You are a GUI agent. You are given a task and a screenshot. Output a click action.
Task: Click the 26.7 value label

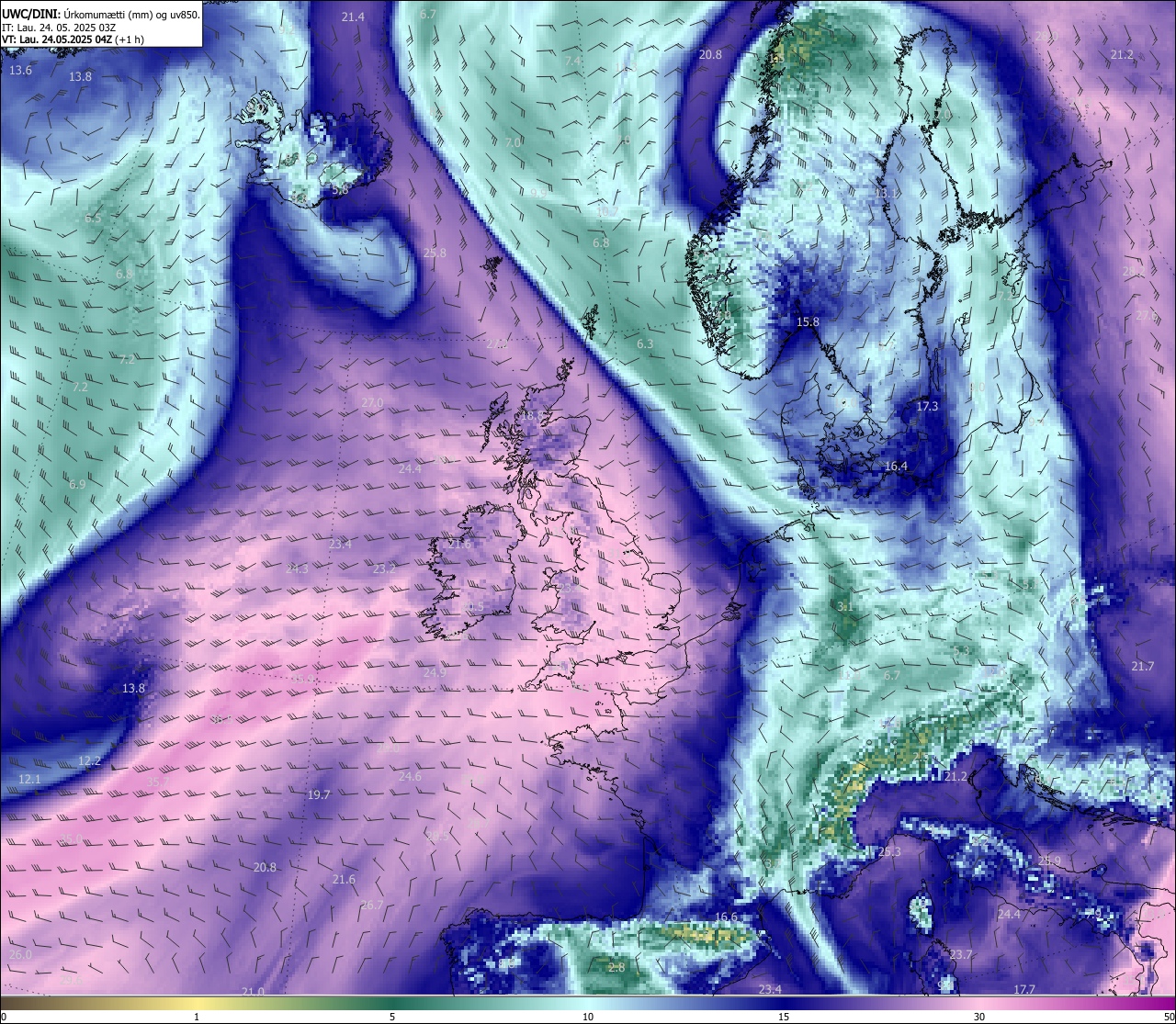click(x=371, y=906)
